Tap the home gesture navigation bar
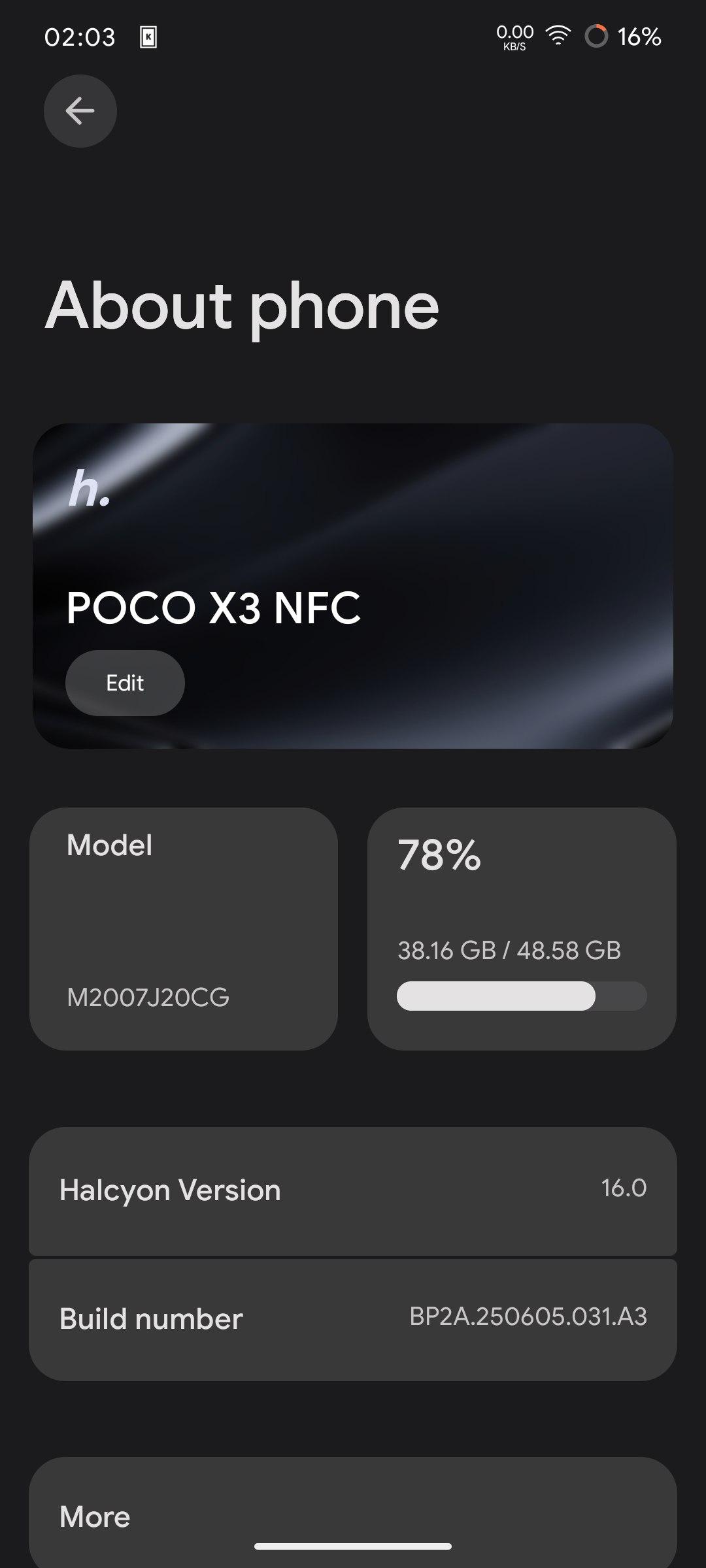The width and height of the screenshot is (706, 1568). pyautogui.click(x=353, y=1546)
